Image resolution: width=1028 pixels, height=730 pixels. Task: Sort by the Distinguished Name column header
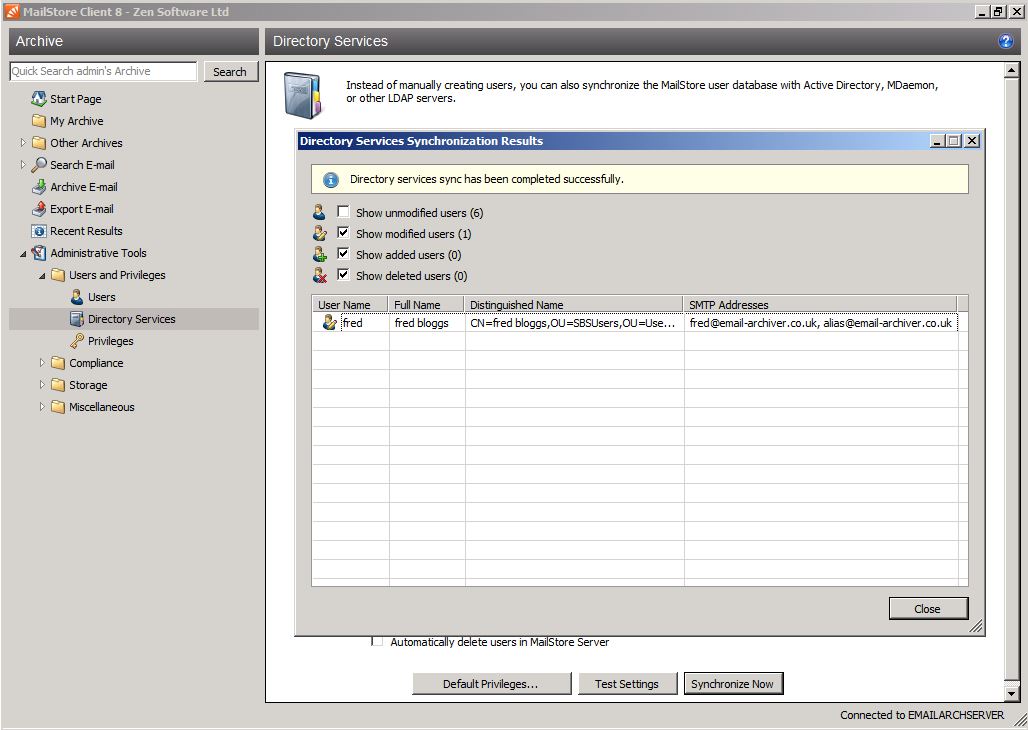(x=574, y=304)
